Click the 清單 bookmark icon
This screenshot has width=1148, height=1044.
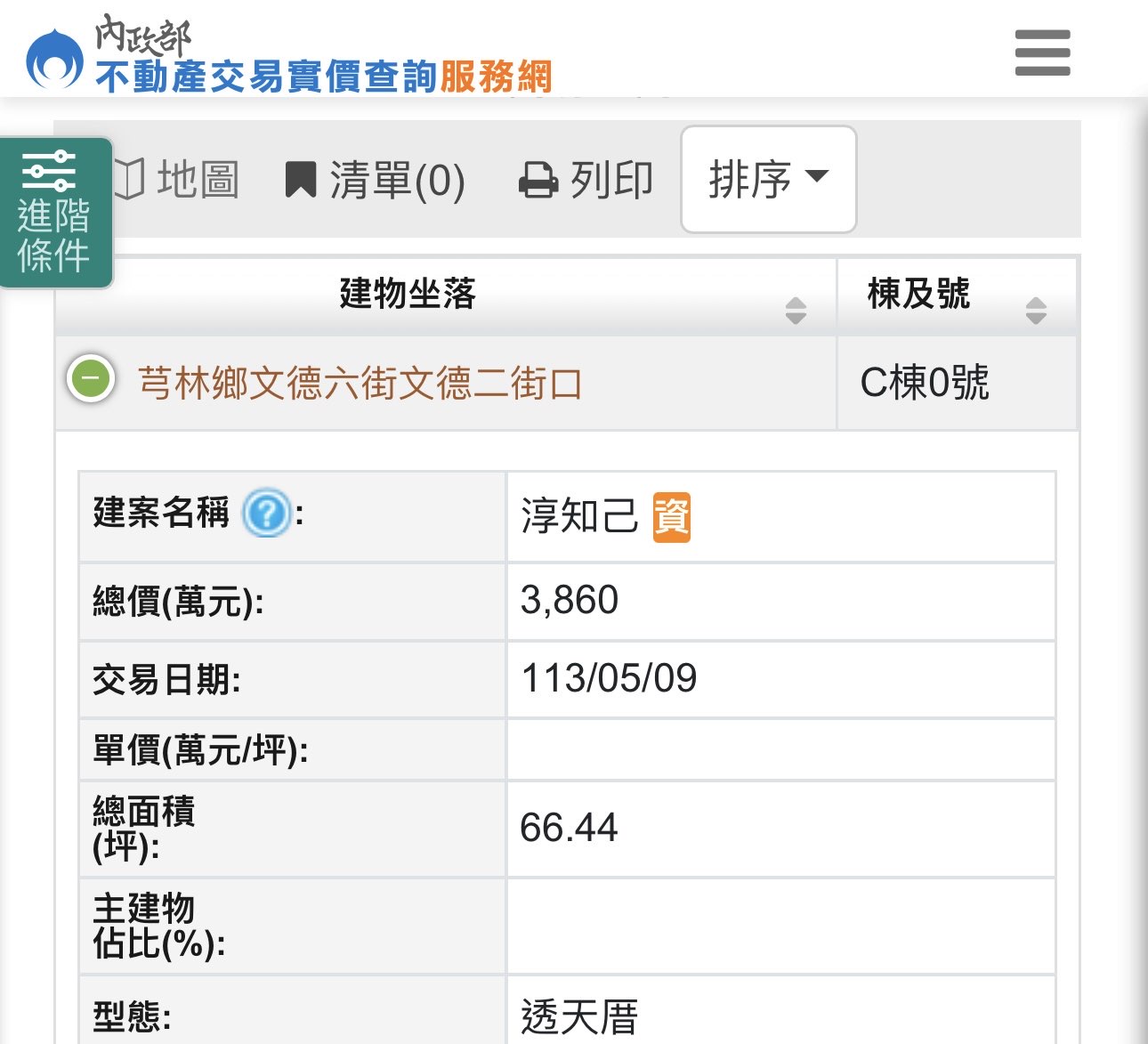(301, 180)
